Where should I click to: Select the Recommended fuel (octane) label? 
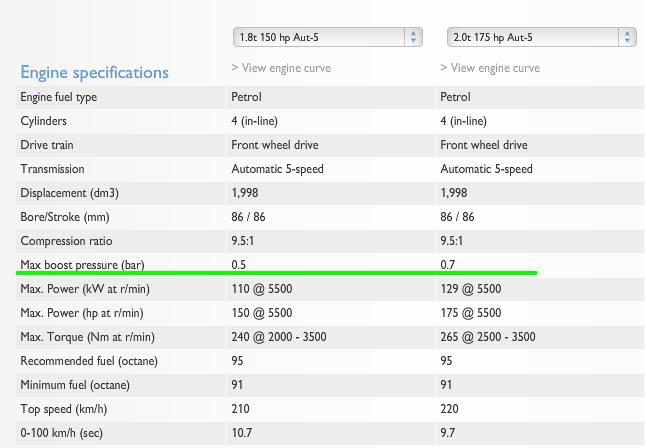pyautogui.click(x=89, y=361)
